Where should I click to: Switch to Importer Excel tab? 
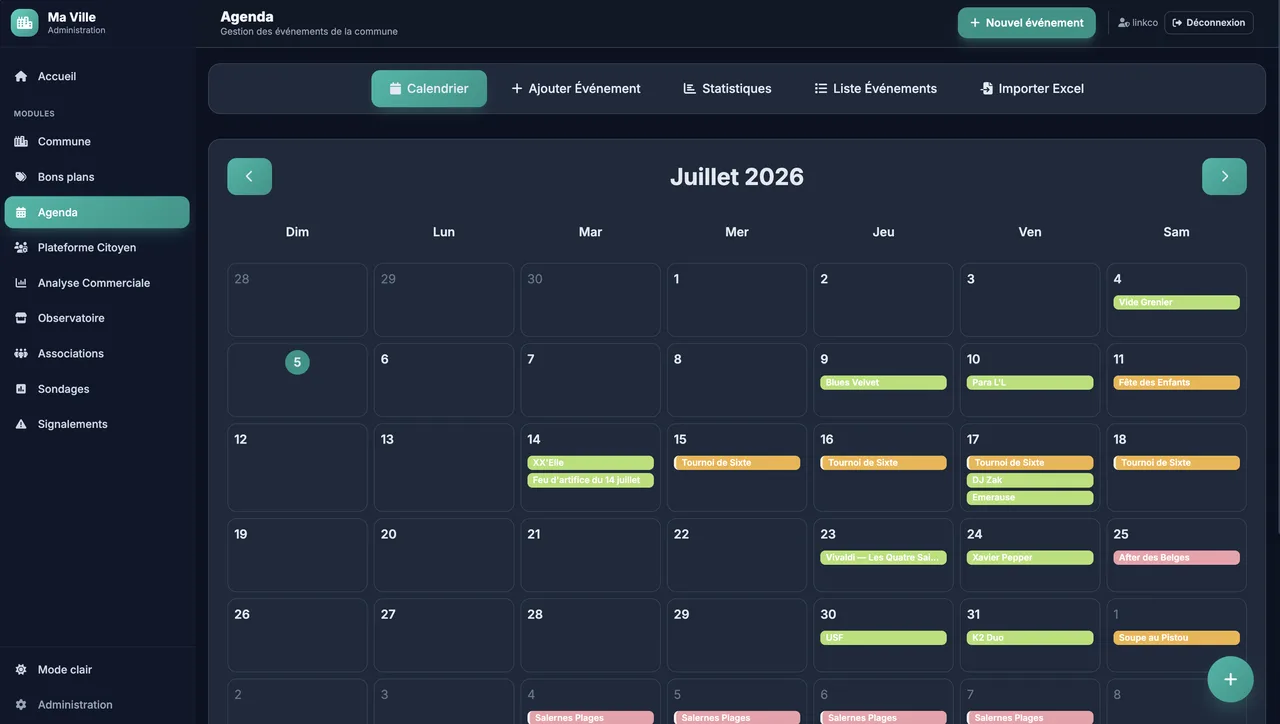[x=1032, y=88]
